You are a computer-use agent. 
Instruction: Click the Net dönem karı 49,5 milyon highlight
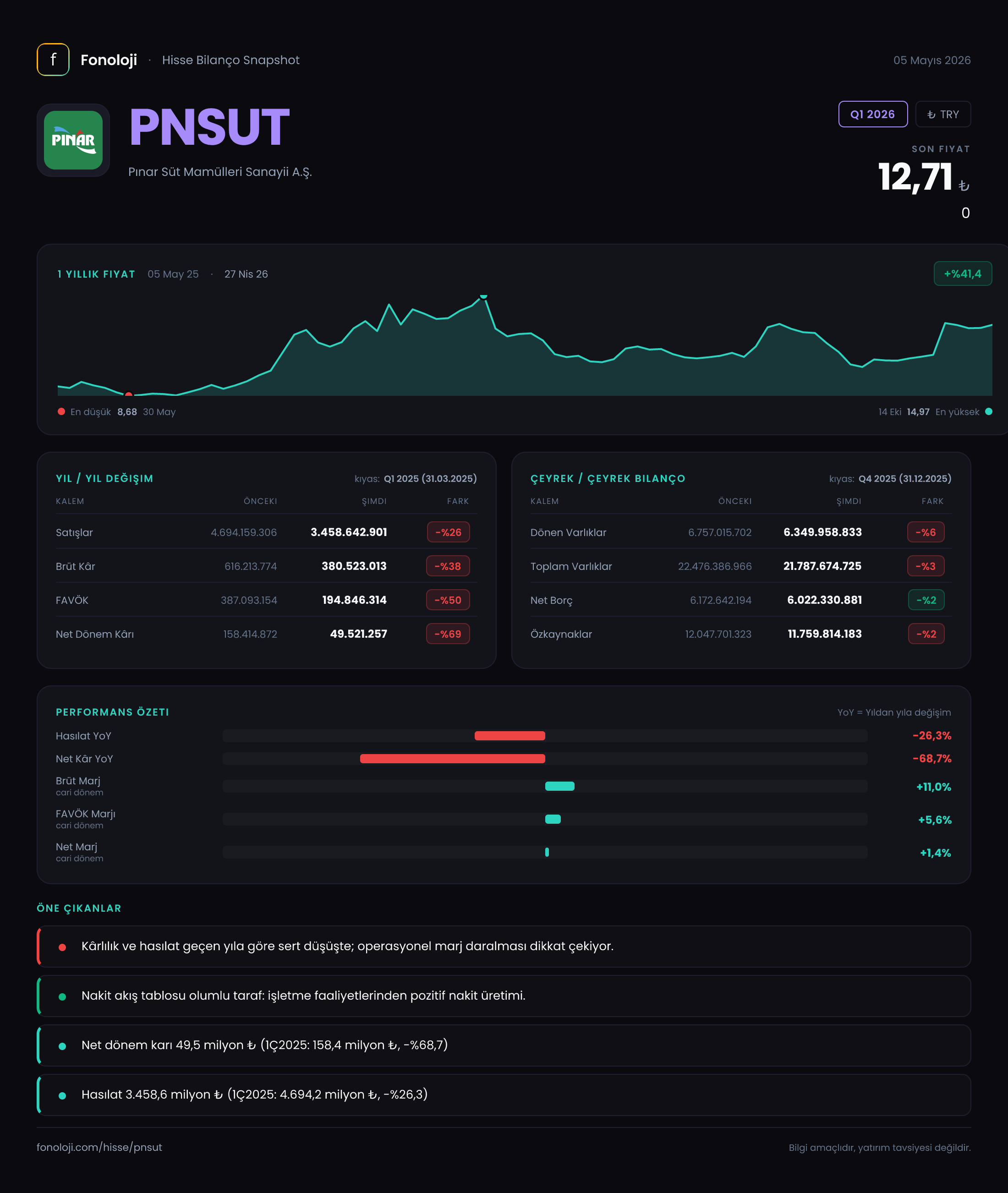(504, 1045)
